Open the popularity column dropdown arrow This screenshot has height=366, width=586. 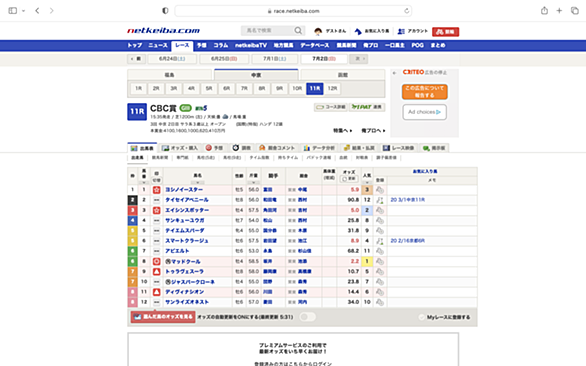367,182
